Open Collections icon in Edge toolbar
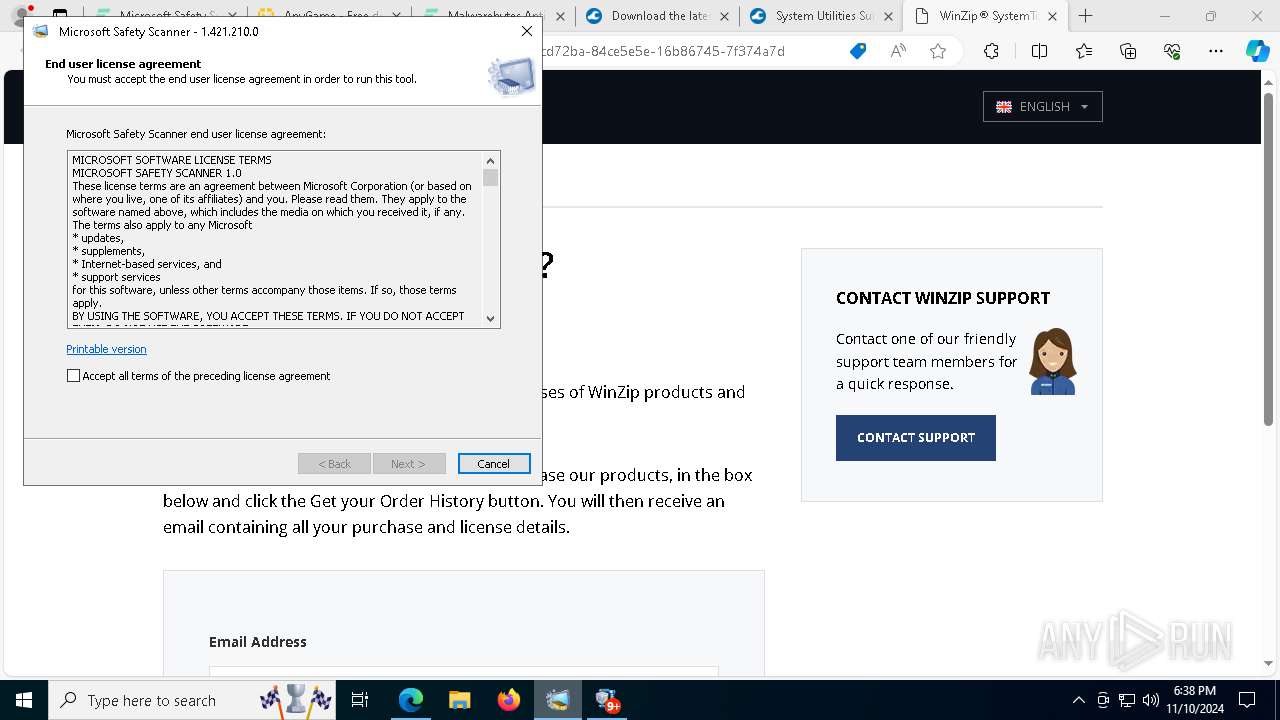This screenshot has height=720, width=1280. (1128, 51)
